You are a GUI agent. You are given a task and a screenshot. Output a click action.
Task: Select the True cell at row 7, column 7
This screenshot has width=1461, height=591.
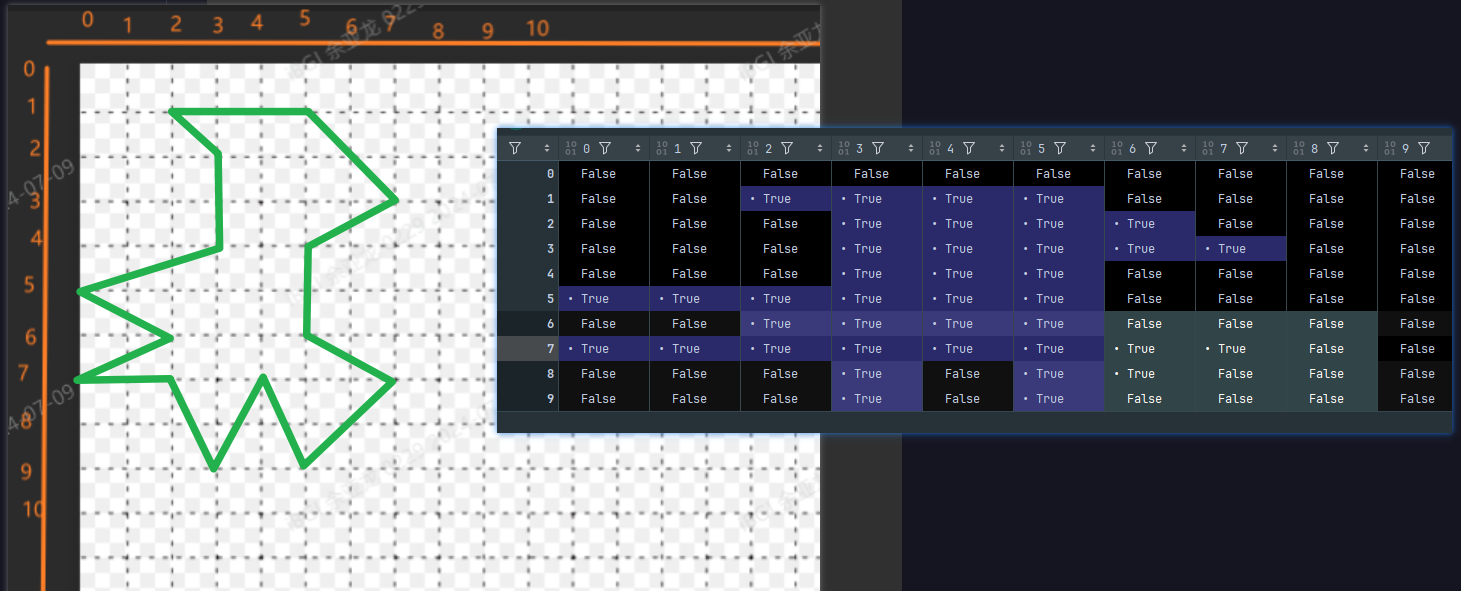[1241, 349]
